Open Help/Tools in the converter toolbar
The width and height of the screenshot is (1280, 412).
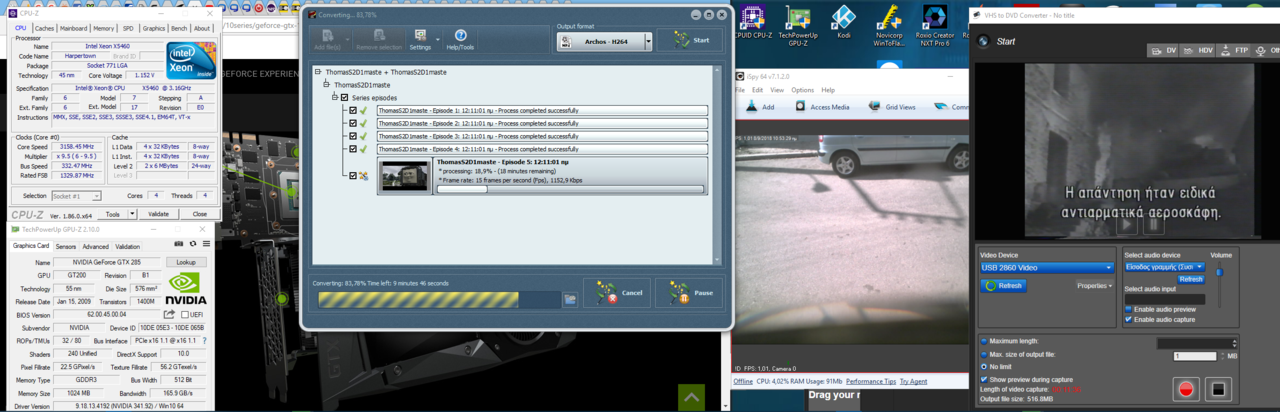point(461,40)
